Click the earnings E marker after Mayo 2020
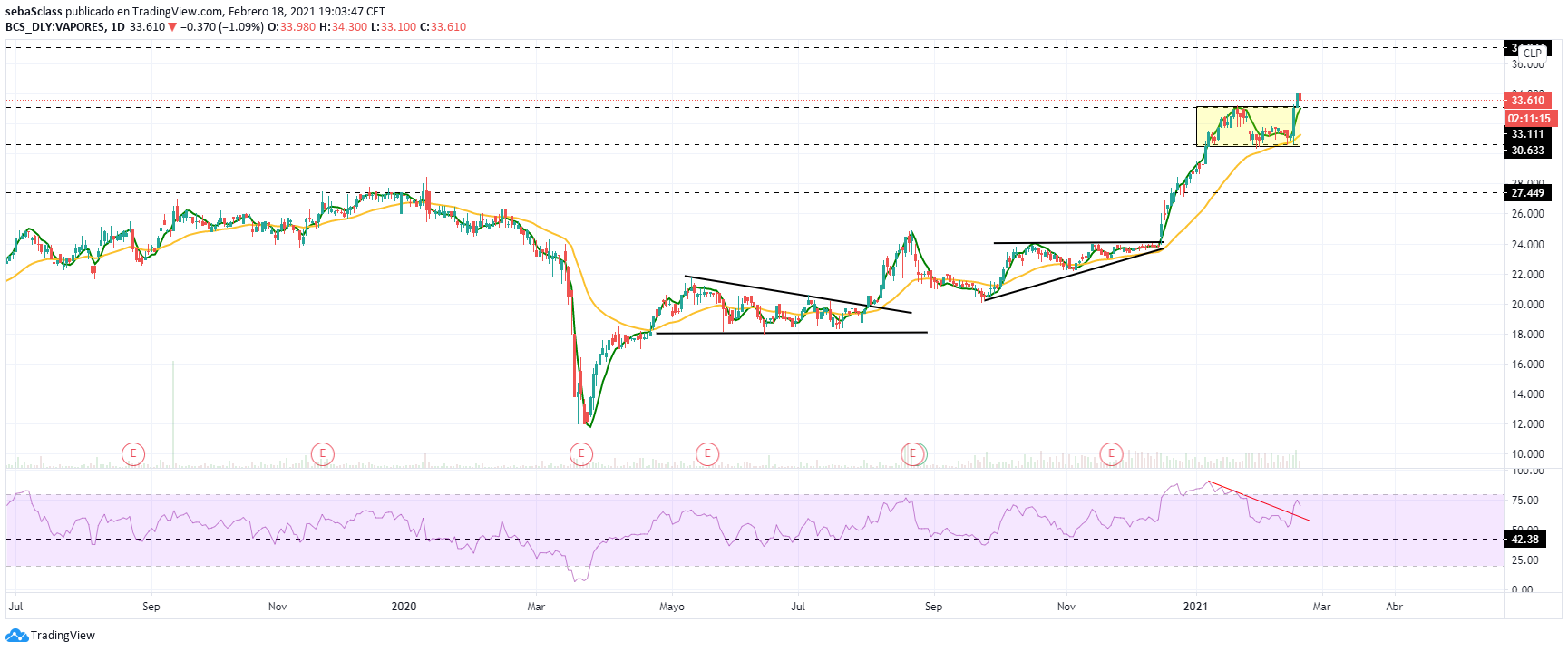This screenshot has width=1568, height=652. (707, 453)
